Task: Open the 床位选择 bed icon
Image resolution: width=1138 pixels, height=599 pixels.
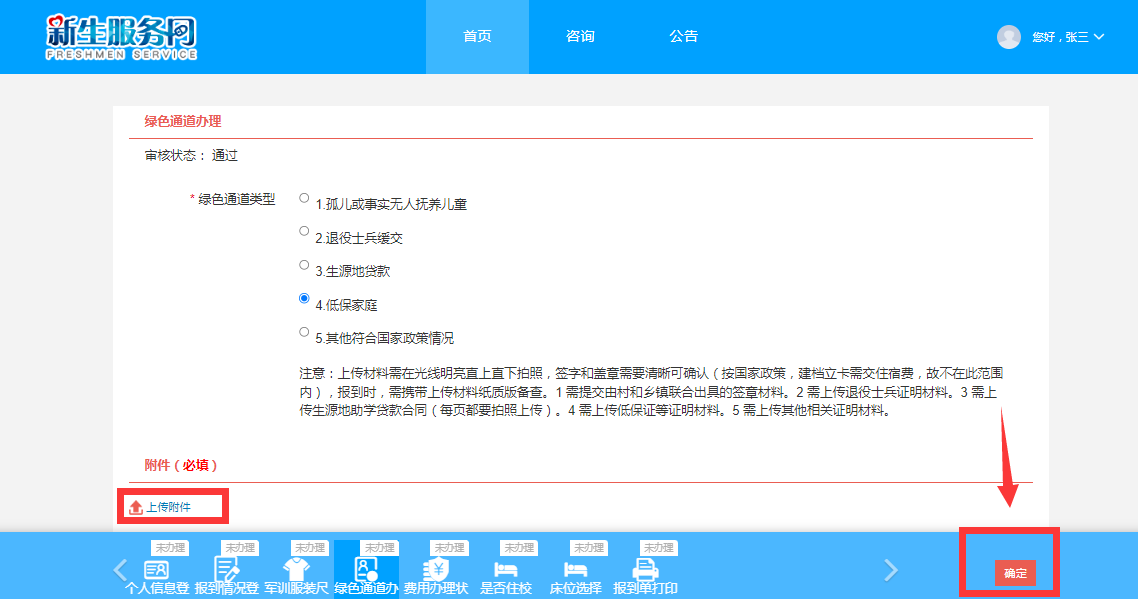Action: [576, 570]
